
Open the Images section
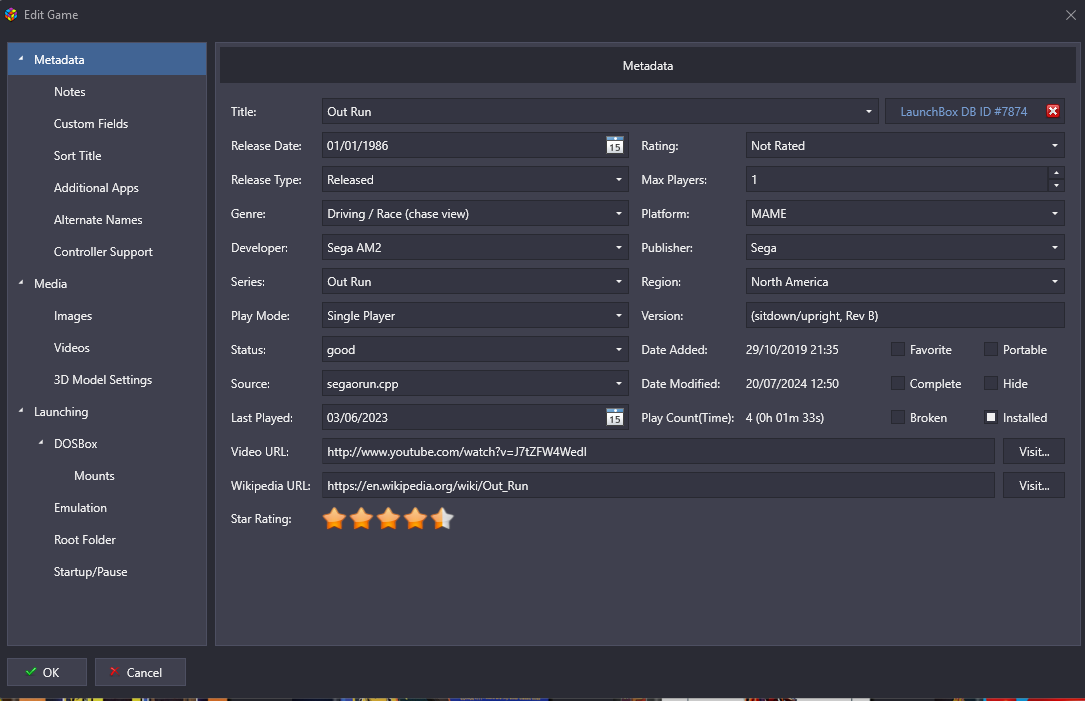73,316
